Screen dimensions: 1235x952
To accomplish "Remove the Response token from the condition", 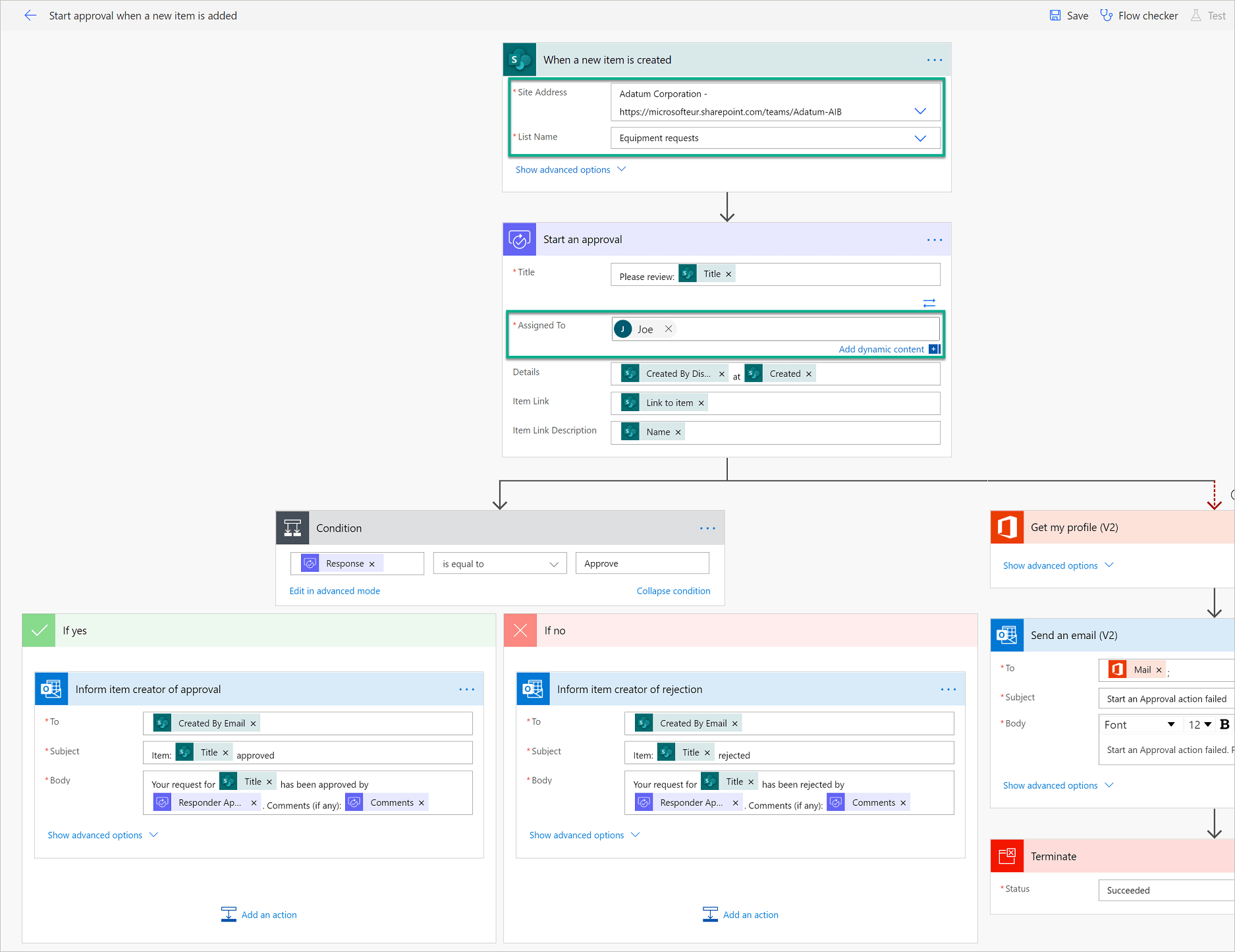I will [x=372, y=563].
